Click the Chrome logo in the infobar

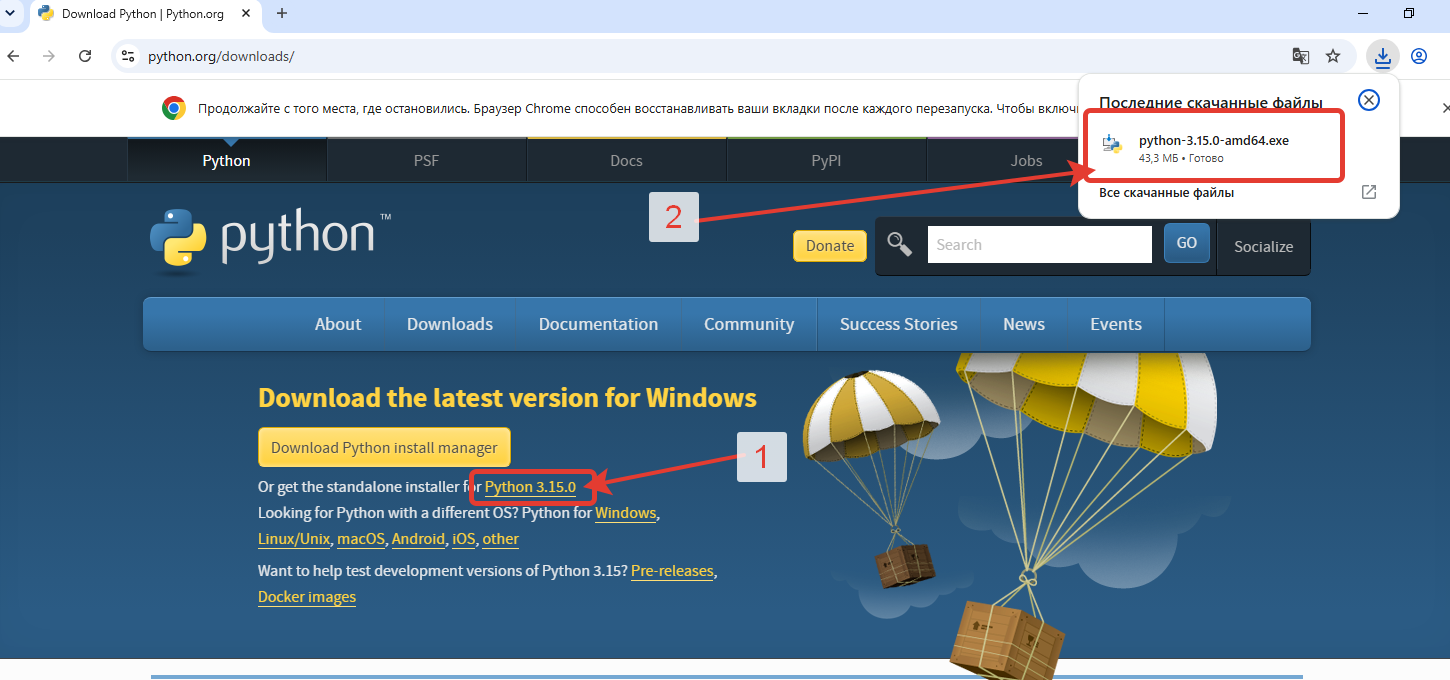174,108
